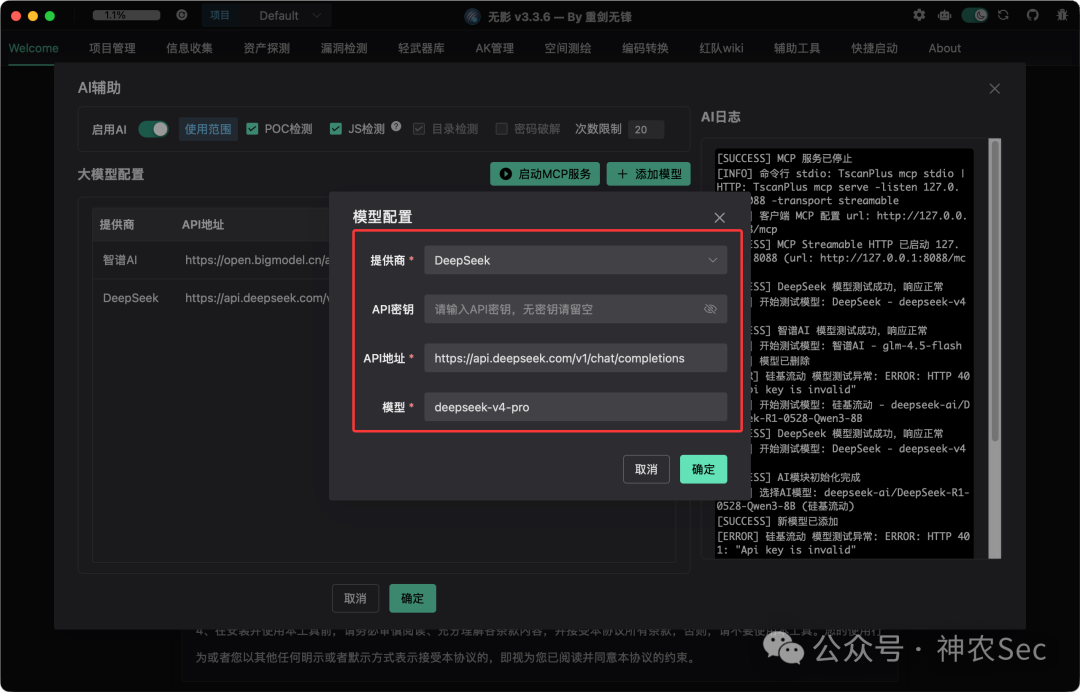Viewport: 1080px width, 692px height.
Task: Click 取消 at bottom of AI辅助 panel
Action: pyautogui.click(x=355, y=598)
